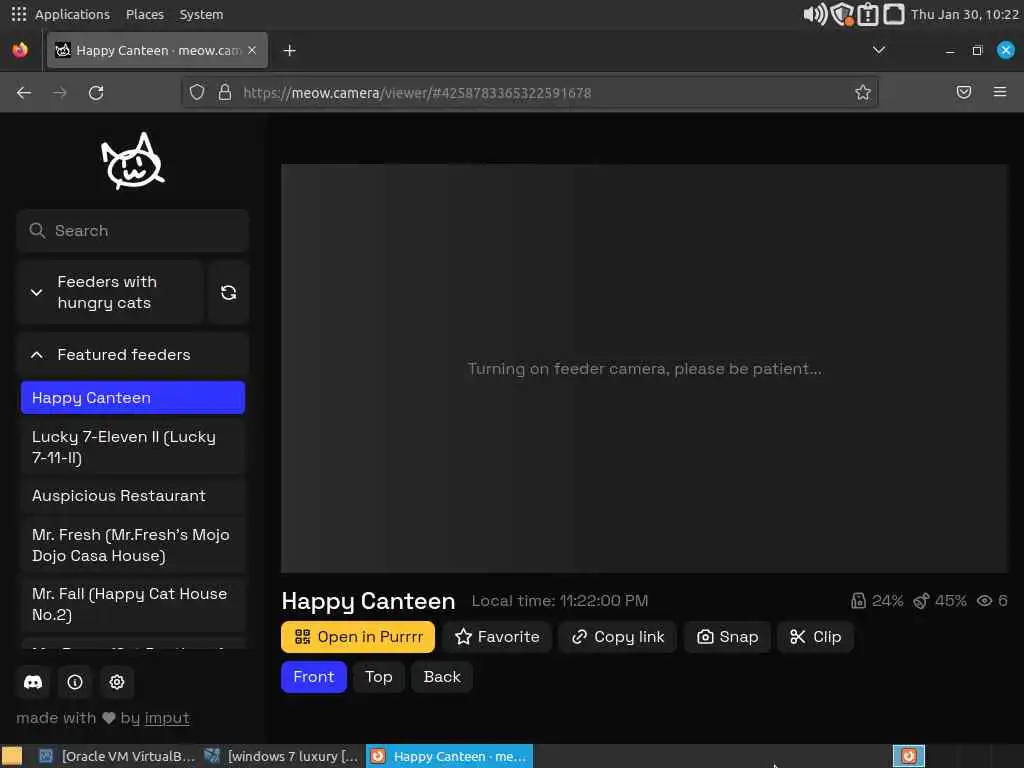The width and height of the screenshot is (1024, 768).
Task: Click the volume icon in system tray
Action: 814,14
